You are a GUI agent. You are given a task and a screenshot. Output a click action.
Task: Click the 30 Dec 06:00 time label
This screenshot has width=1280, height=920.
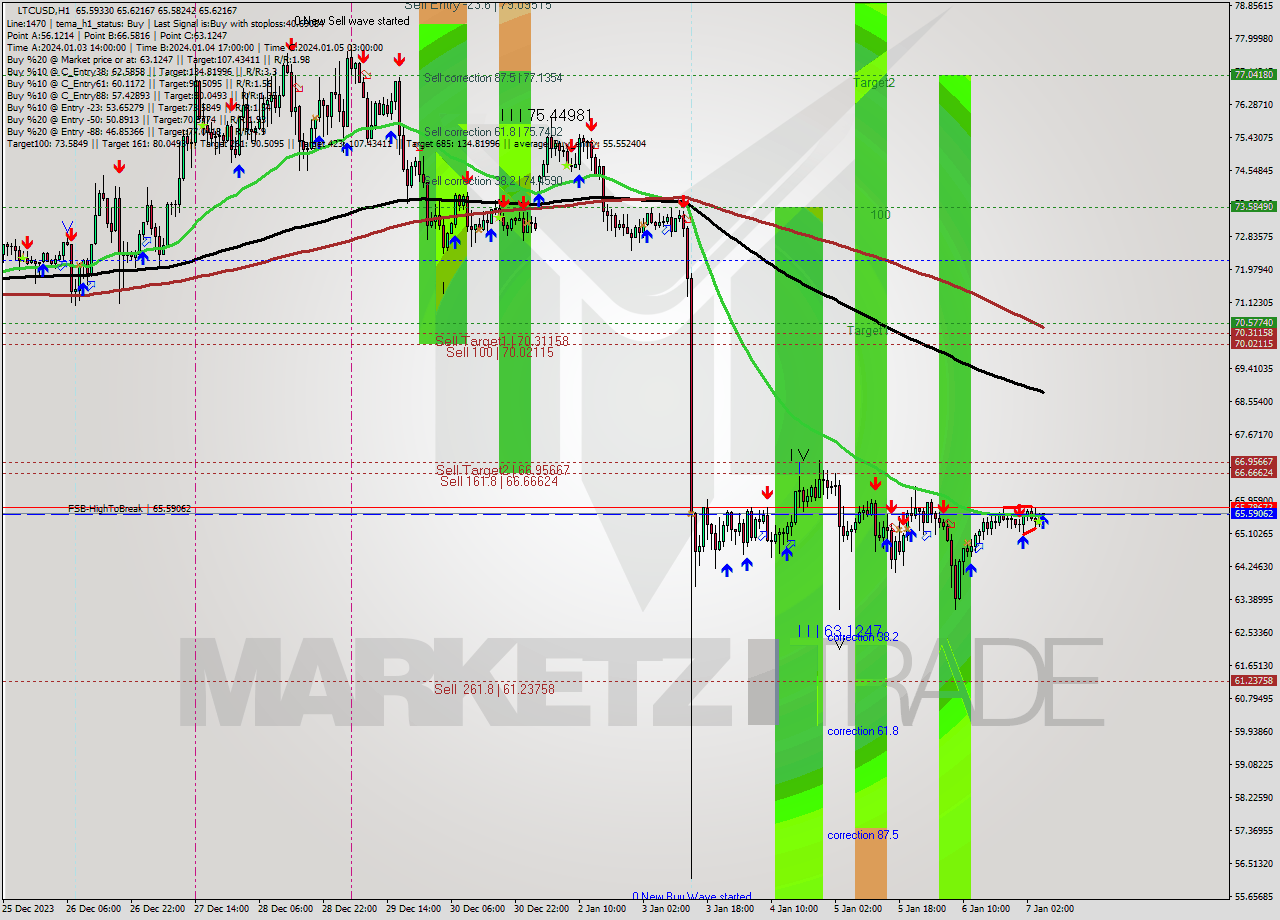[478, 909]
